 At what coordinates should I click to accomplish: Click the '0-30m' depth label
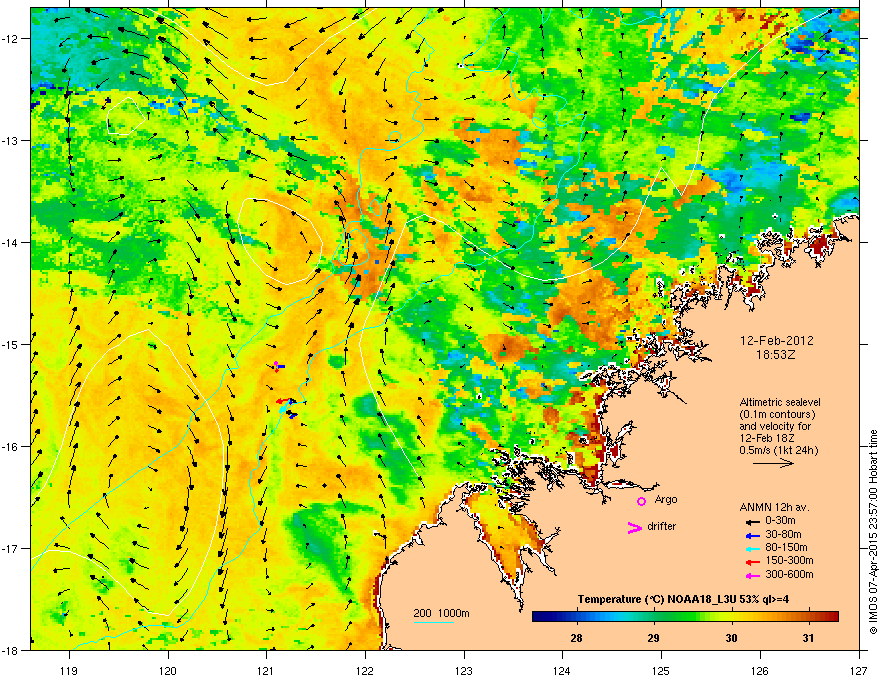[781, 521]
